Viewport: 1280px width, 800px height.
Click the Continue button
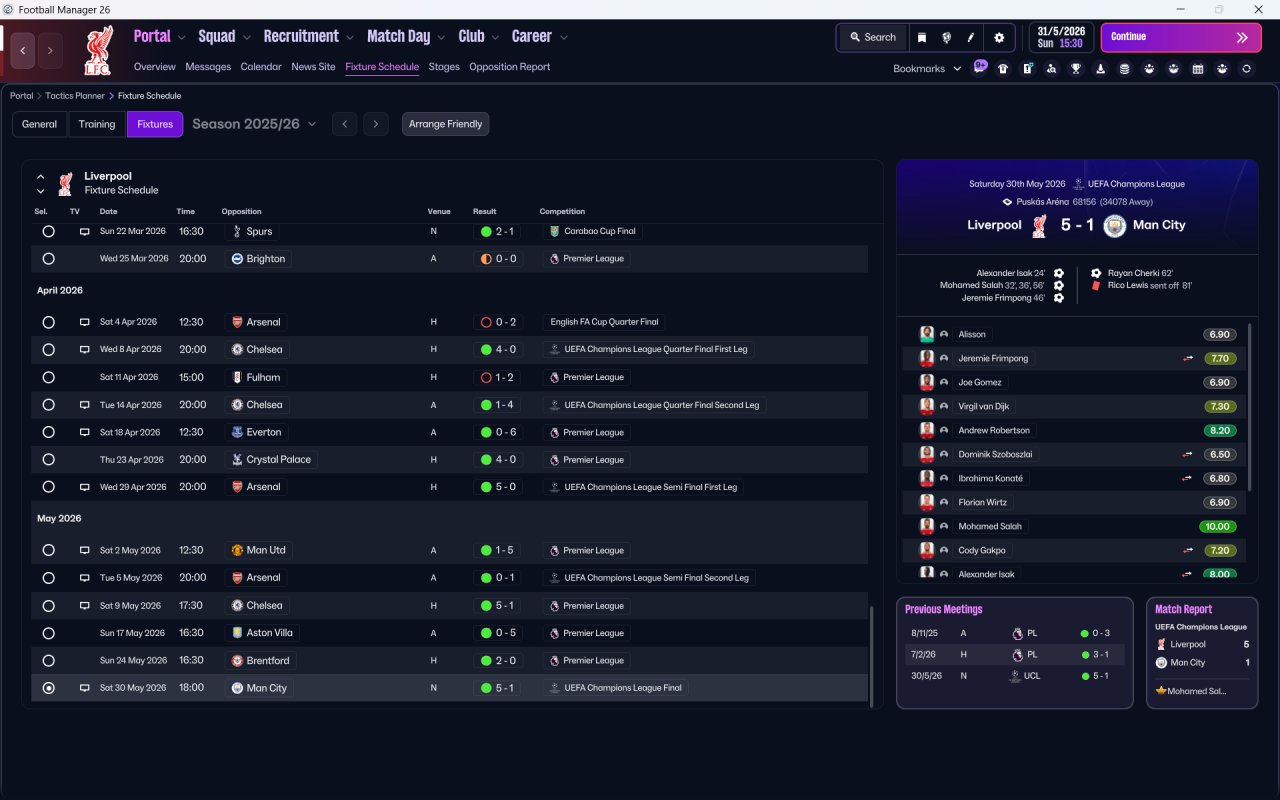click(x=1181, y=37)
